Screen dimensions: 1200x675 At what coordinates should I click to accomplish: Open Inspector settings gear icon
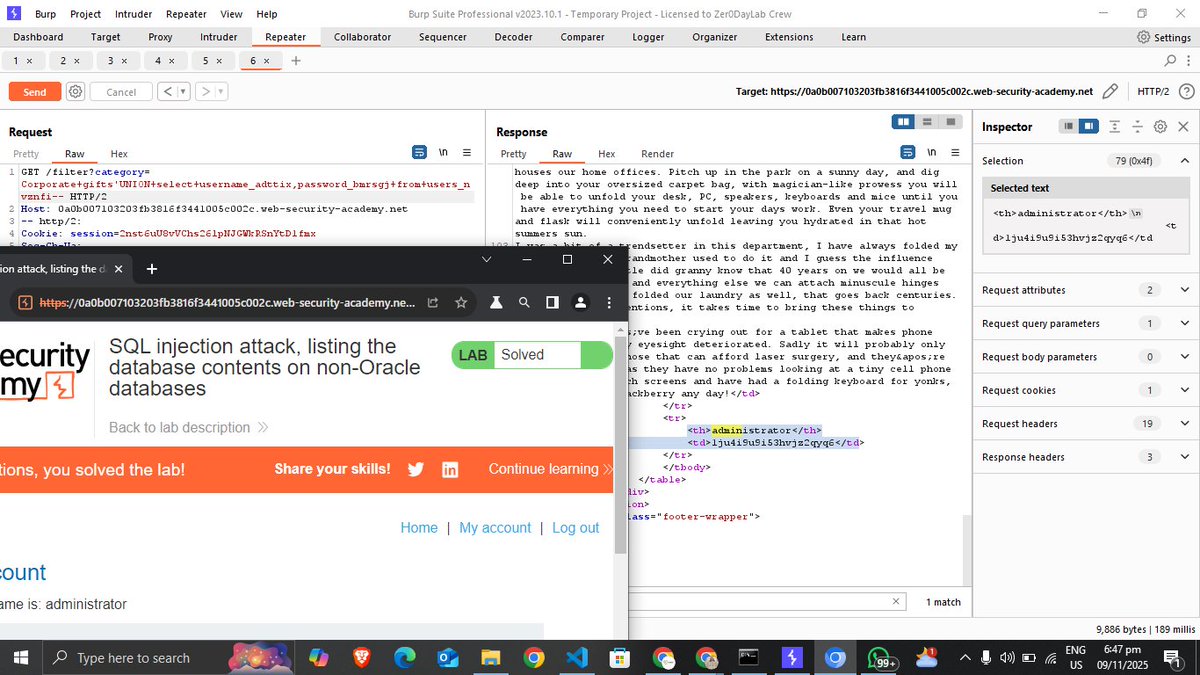(x=1160, y=127)
